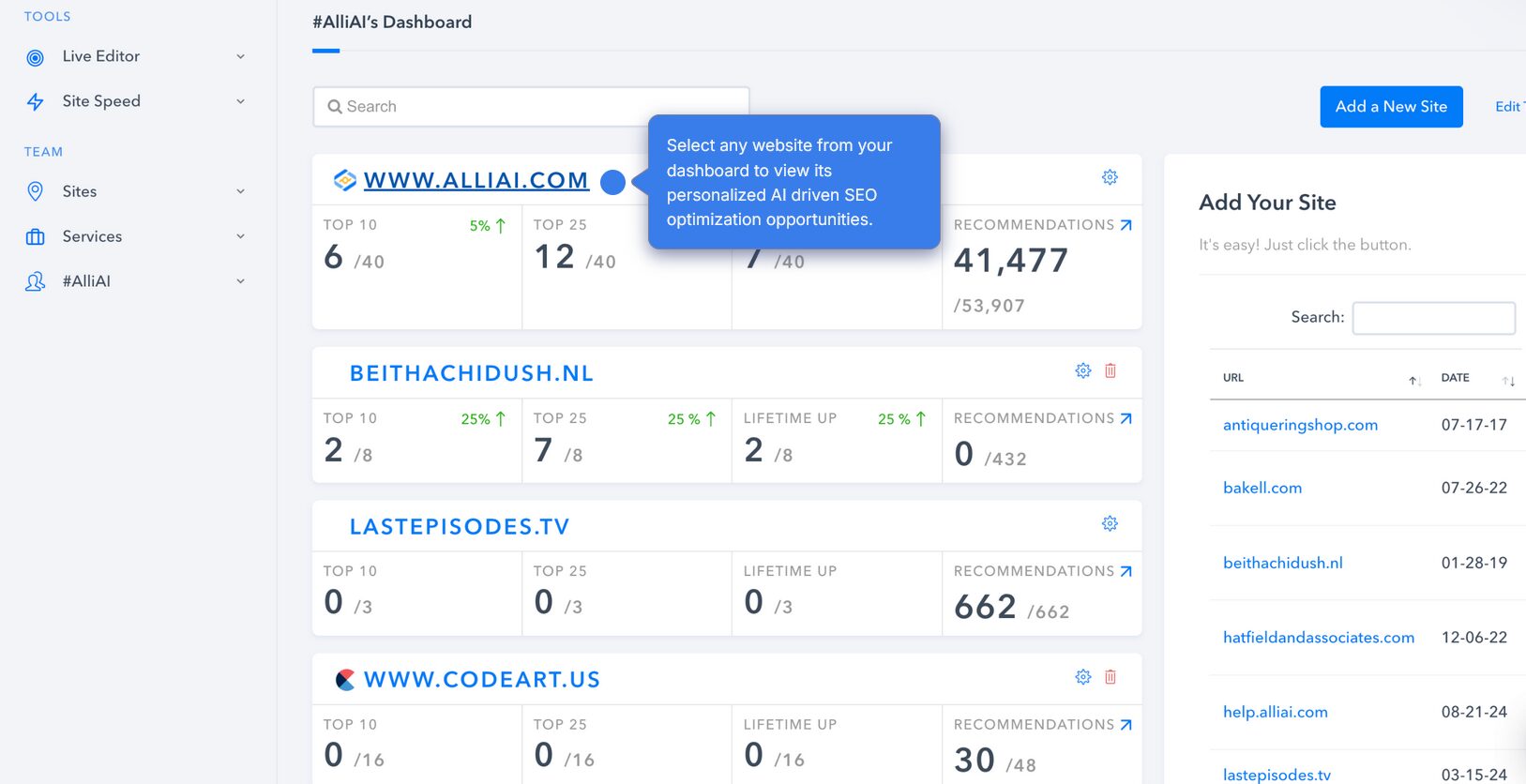Viewport: 1526px width, 784px height.
Task: Open lastepisodes.tv in the site table
Action: [1277, 775]
